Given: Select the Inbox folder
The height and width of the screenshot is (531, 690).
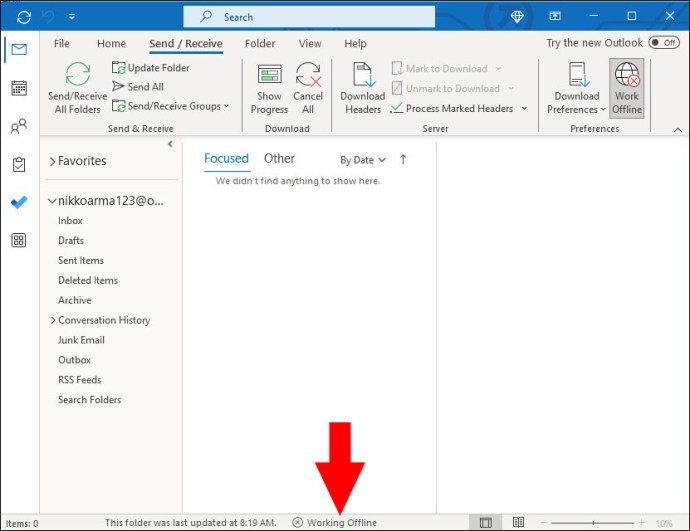Looking at the screenshot, I should (70, 220).
